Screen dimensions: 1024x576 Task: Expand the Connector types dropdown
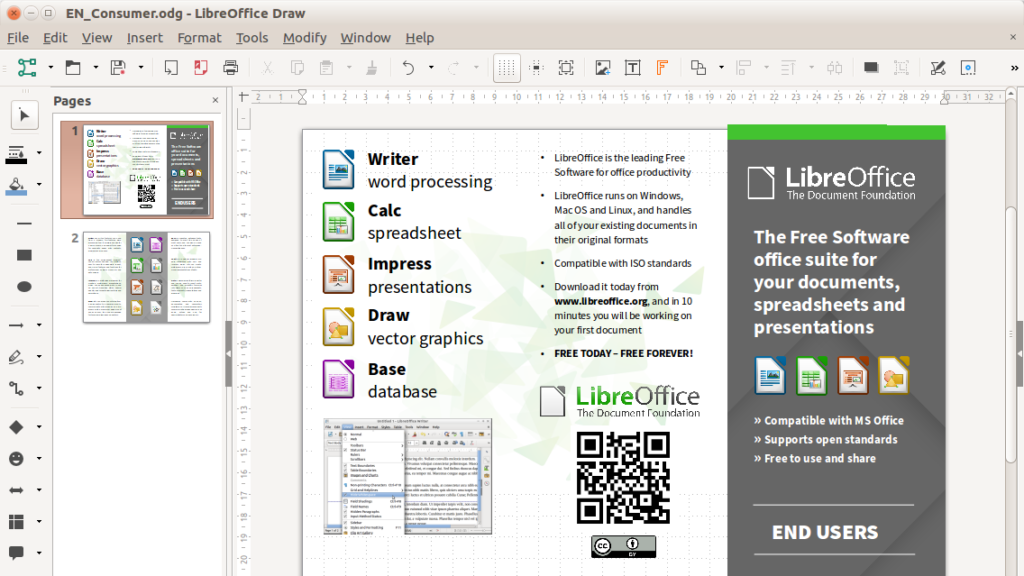pos(39,389)
